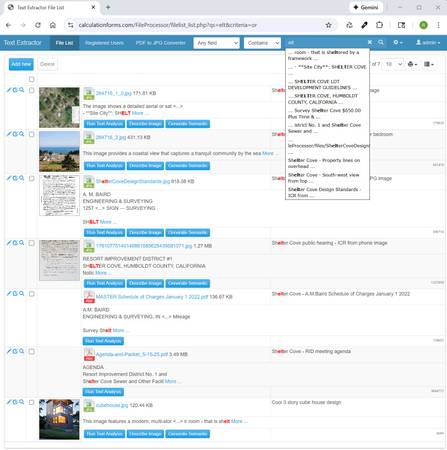Image resolution: width=447 pixels, height=450 pixels.
Task: Toggle the select-all checkbox in list header
Action: (31, 79)
